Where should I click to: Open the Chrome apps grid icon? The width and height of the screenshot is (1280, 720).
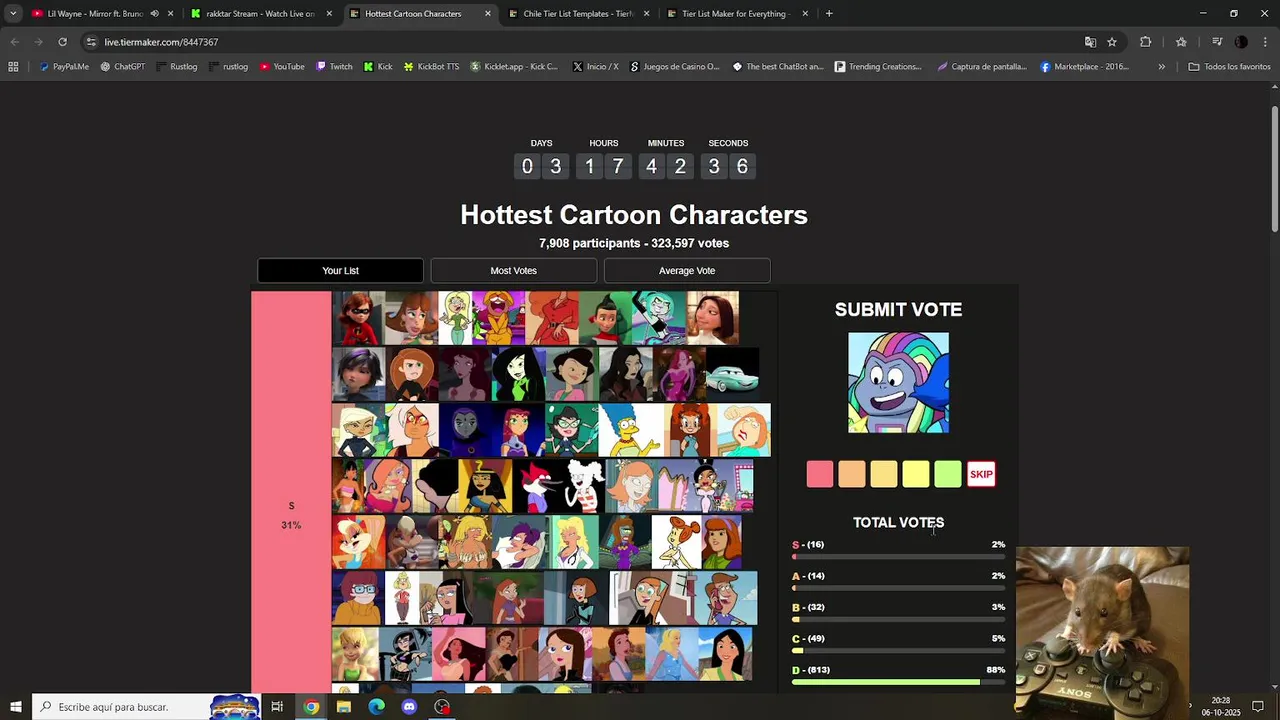click(x=13, y=67)
